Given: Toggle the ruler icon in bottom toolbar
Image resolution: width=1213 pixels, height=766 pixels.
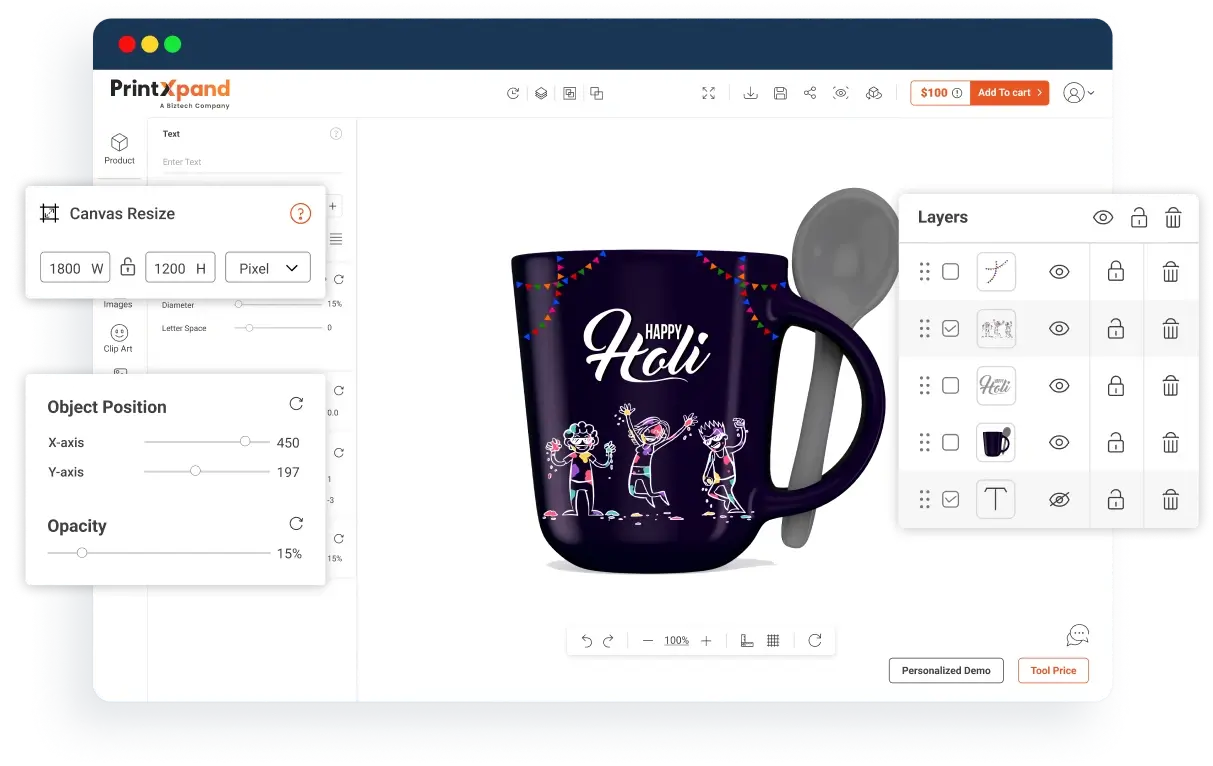Looking at the screenshot, I should click(746, 641).
